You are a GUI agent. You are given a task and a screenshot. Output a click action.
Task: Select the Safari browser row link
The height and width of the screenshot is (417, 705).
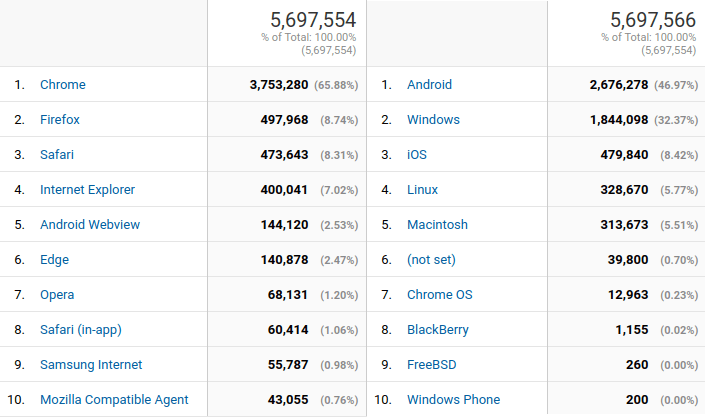pos(57,155)
